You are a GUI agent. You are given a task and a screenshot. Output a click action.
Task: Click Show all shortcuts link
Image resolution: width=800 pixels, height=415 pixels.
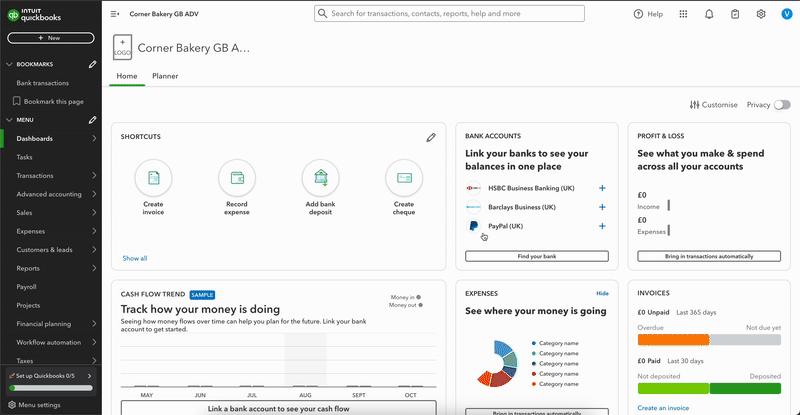coord(135,258)
